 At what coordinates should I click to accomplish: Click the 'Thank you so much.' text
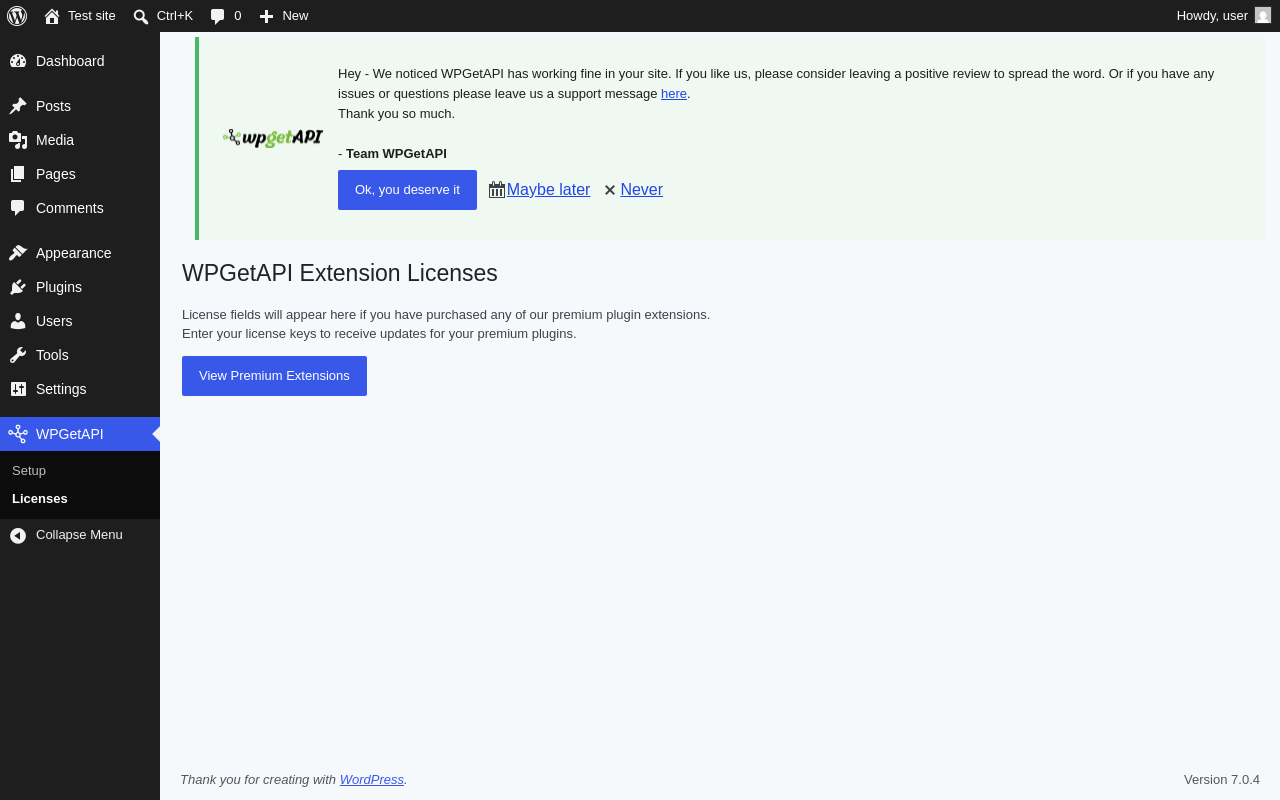coord(396,114)
